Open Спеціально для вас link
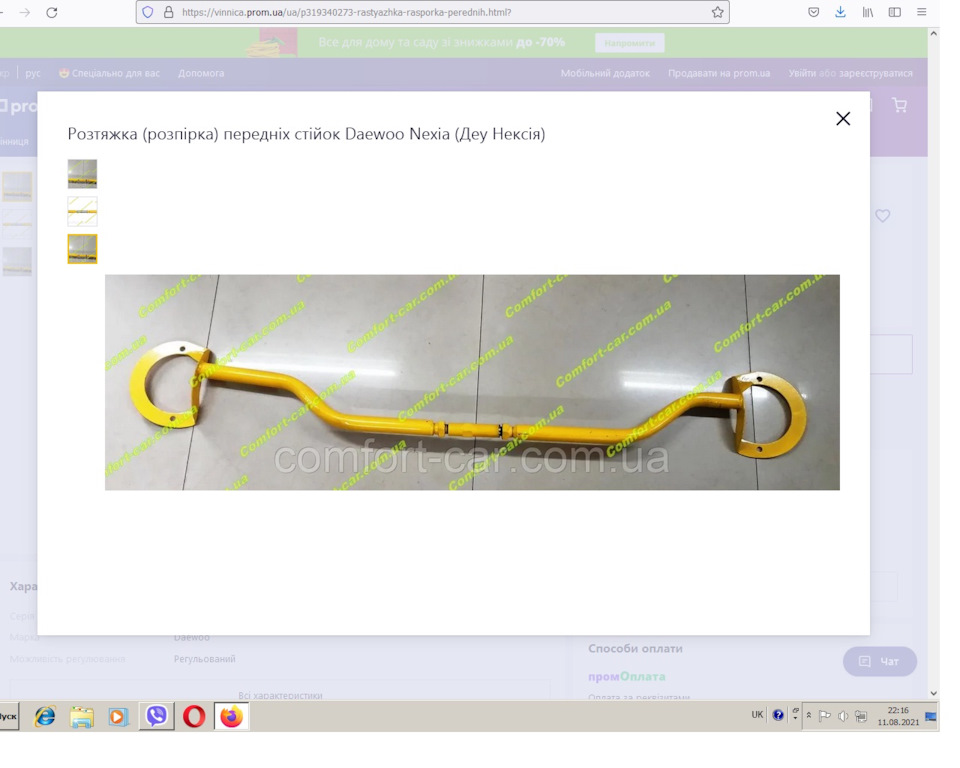Viewport: 960px width, 768px height. 110,73
